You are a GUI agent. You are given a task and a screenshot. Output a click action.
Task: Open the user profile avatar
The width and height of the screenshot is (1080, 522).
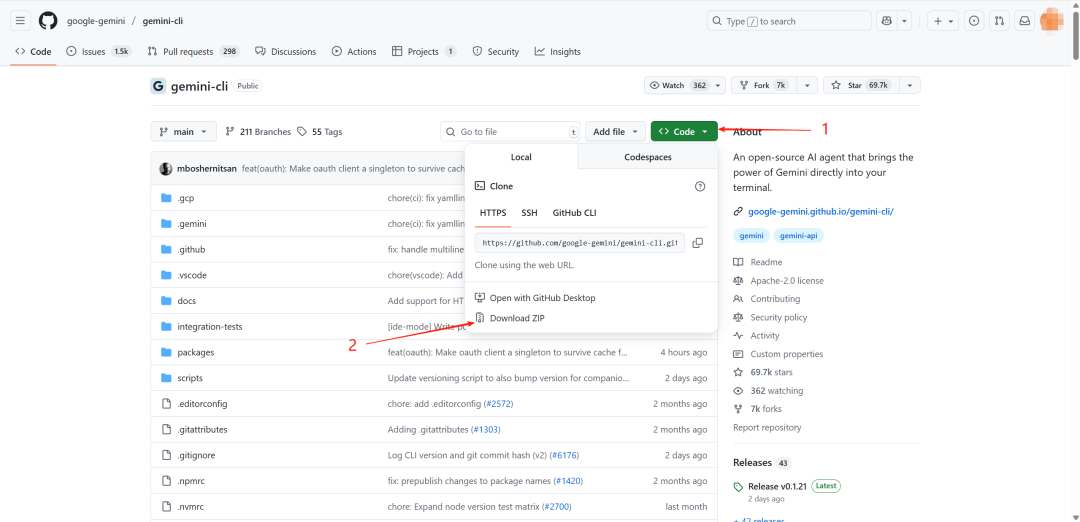point(1052,21)
